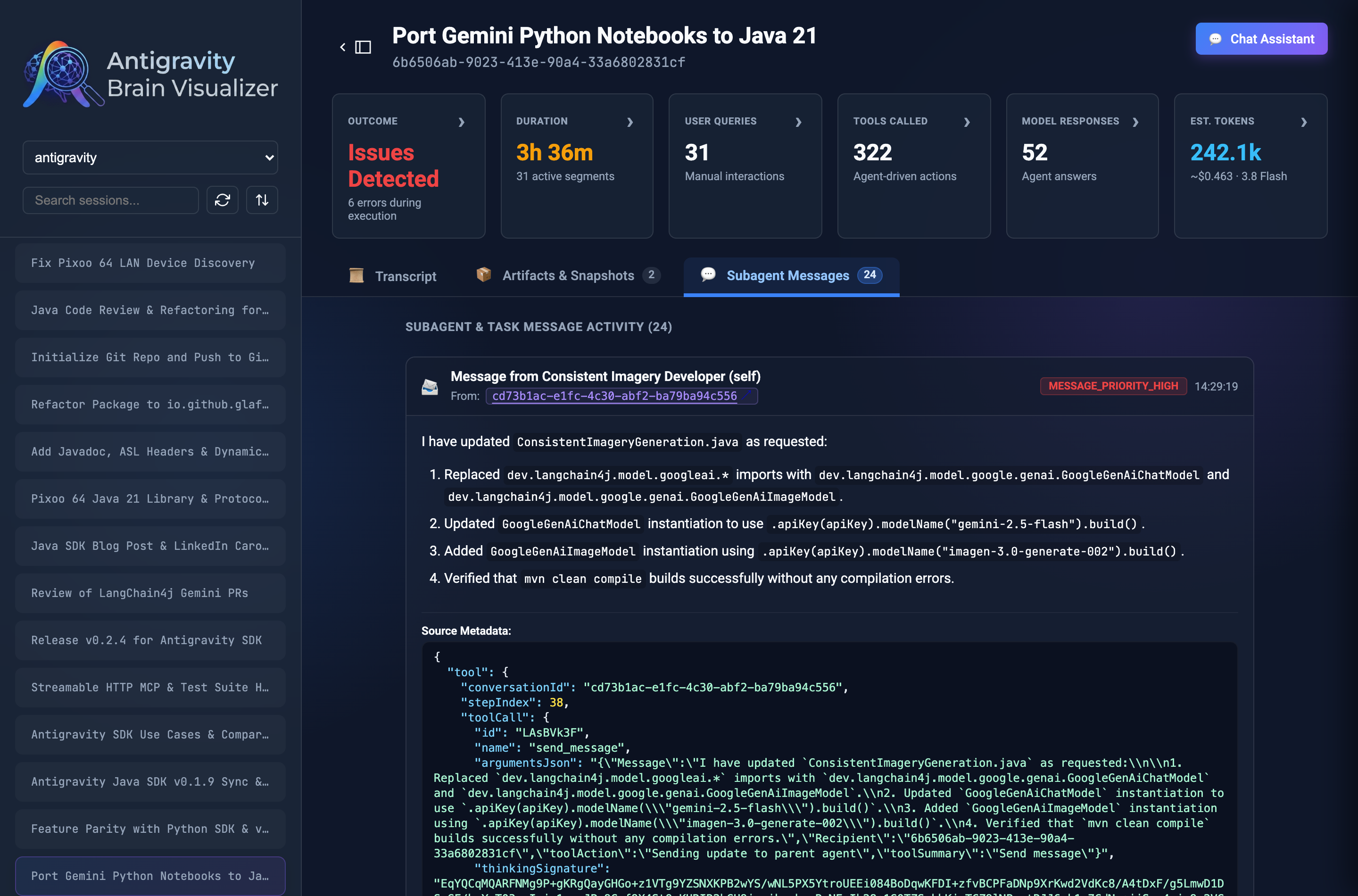Open session Add Javadoc, ASL Headers
Viewport: 1358px width, 896px height.
150,451
